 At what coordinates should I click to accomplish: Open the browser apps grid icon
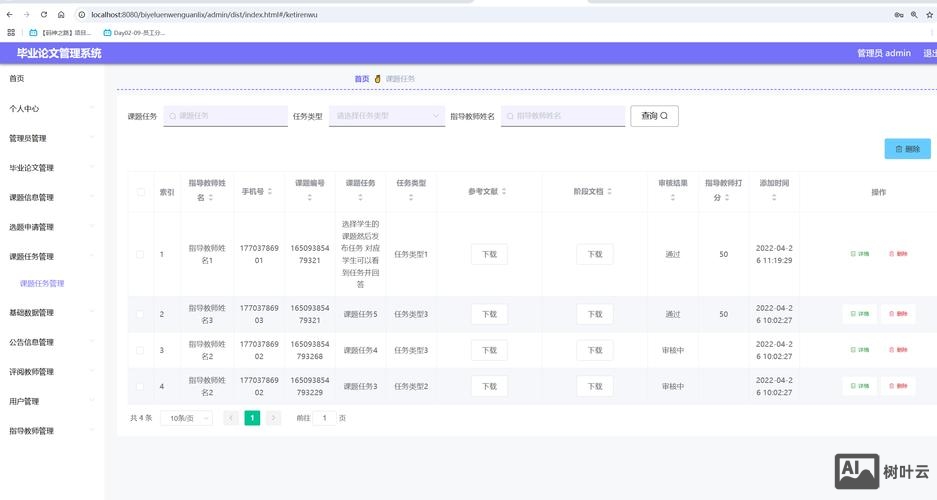click(11, 33)
